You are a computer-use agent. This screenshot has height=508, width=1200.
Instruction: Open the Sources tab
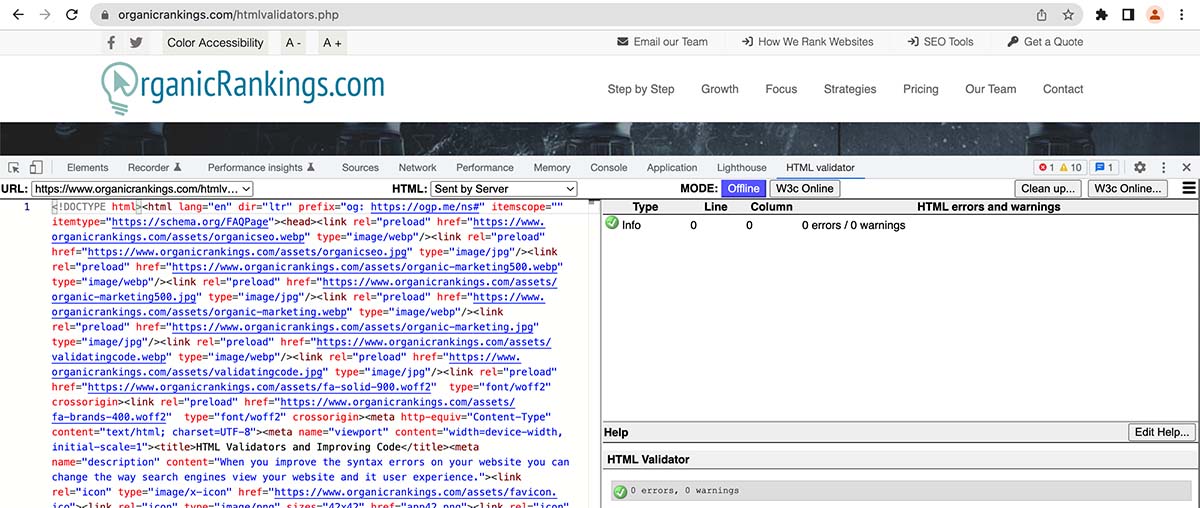[x=360, y=168]
